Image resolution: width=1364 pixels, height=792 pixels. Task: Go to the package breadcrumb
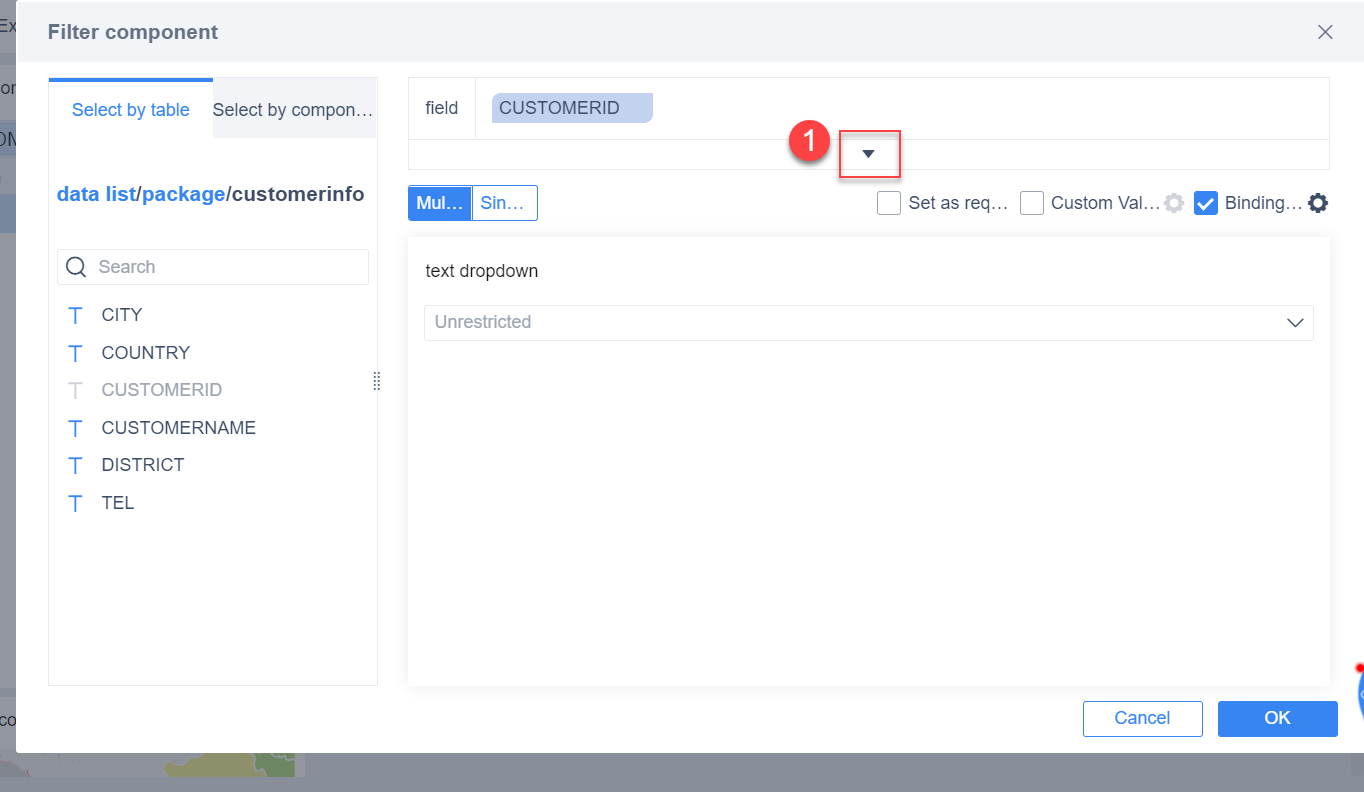point(183,194)
